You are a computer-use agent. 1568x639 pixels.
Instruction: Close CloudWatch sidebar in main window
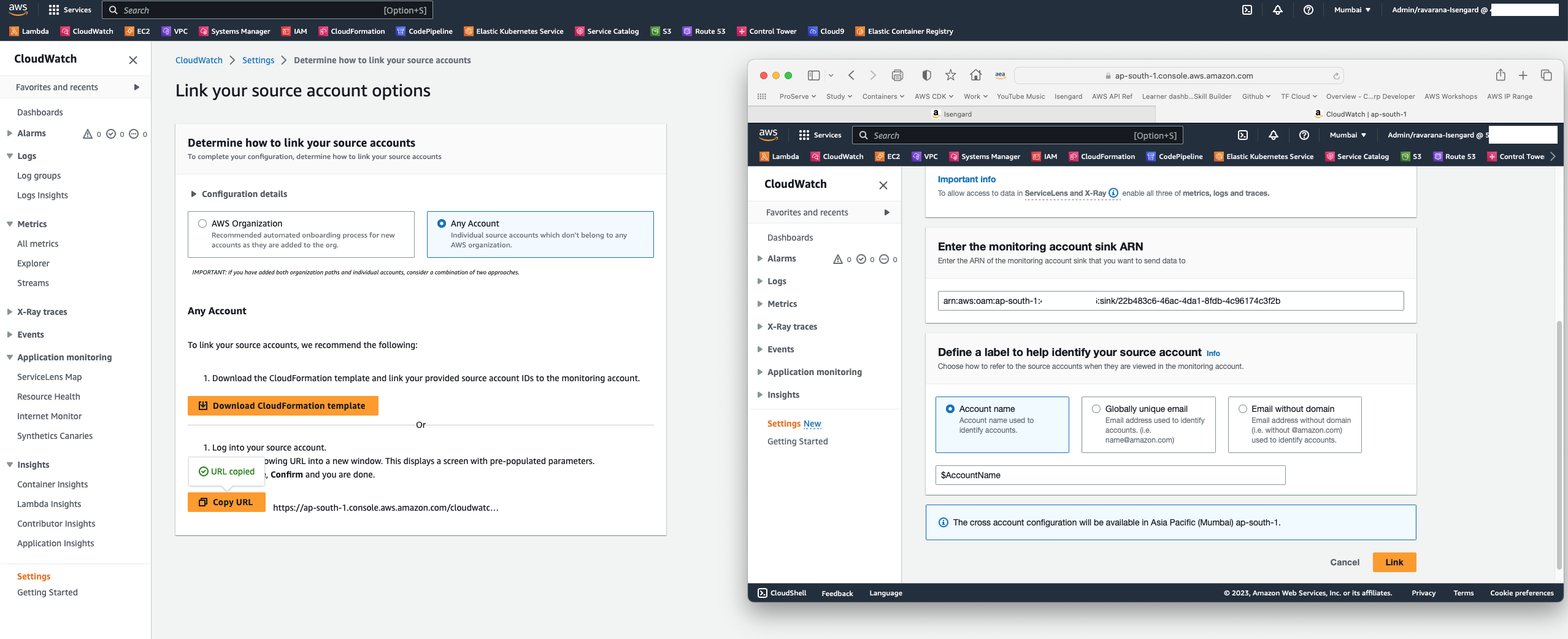(133, 60)
